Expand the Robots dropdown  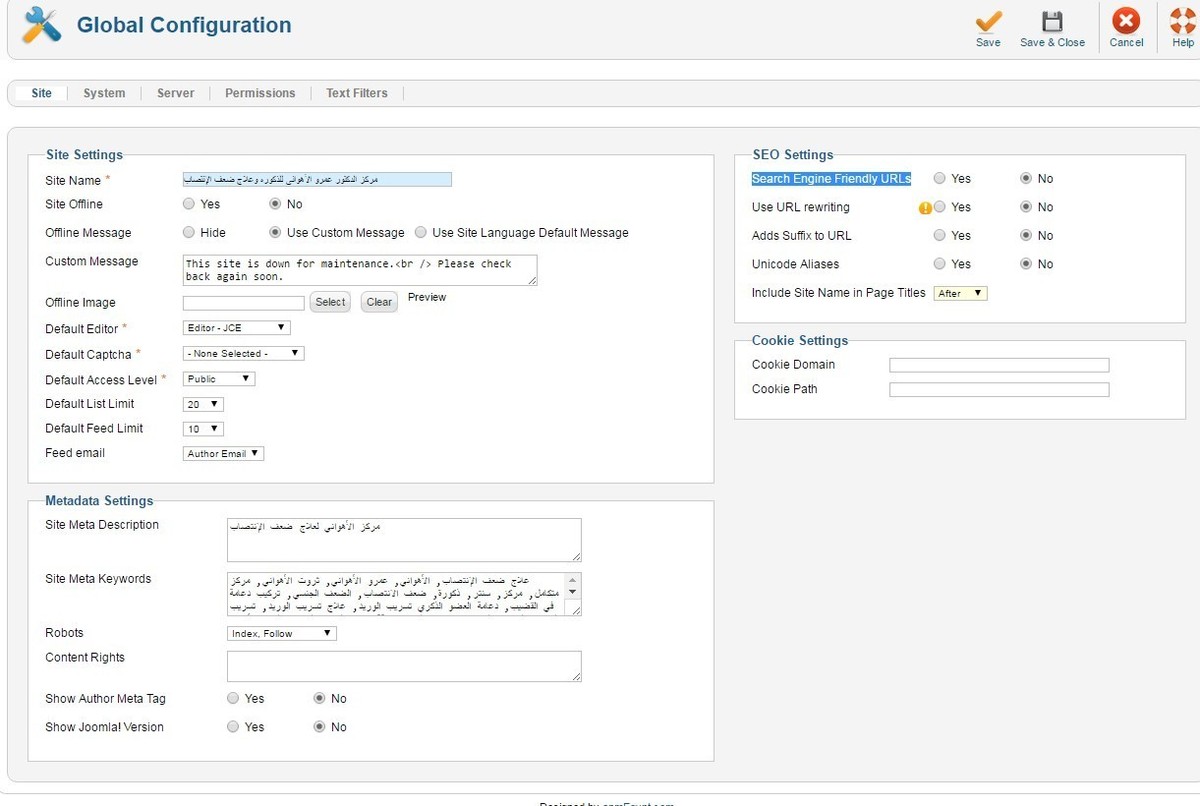(x=282, y=634)
